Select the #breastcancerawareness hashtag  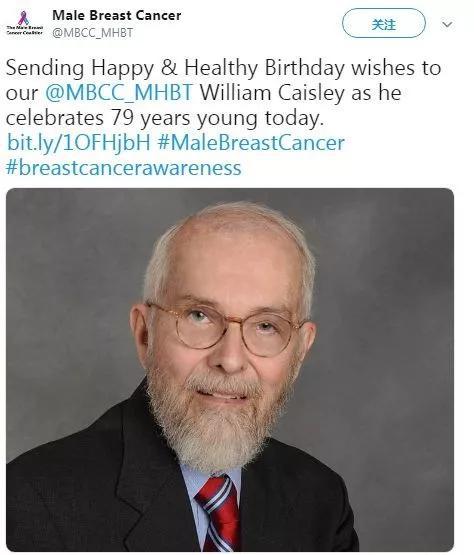click(124, 167)
